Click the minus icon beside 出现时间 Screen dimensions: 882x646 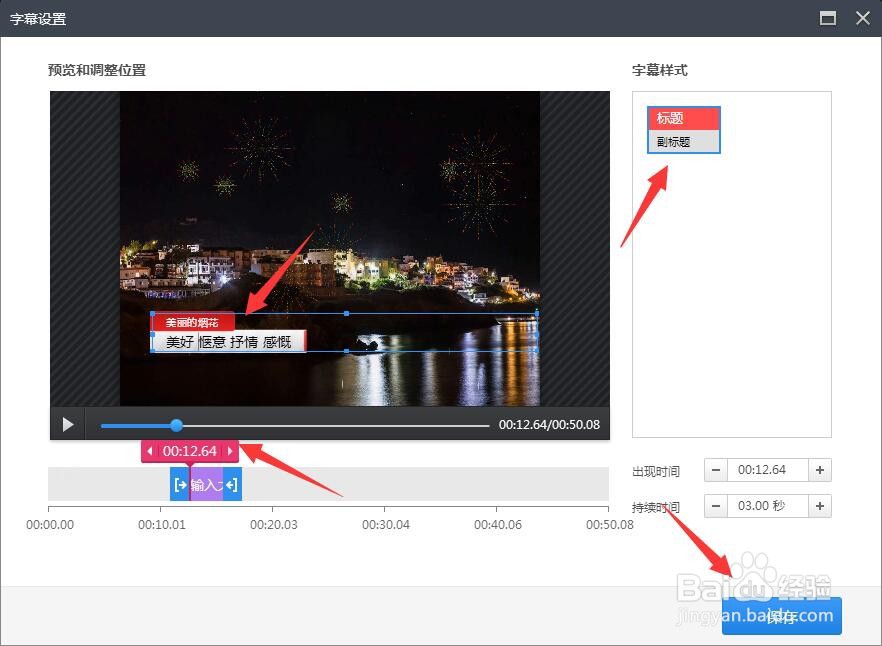click(715, 469)
